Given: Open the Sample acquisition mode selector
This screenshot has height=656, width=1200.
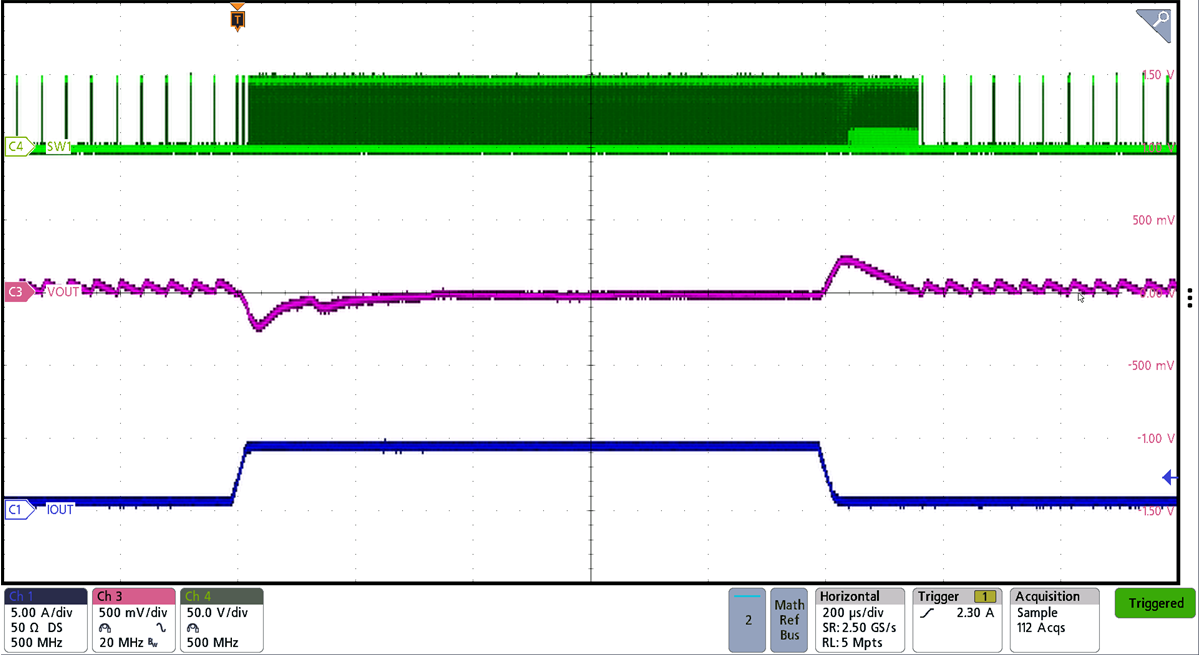Looking at the screenshot, I should (1037, 612).
